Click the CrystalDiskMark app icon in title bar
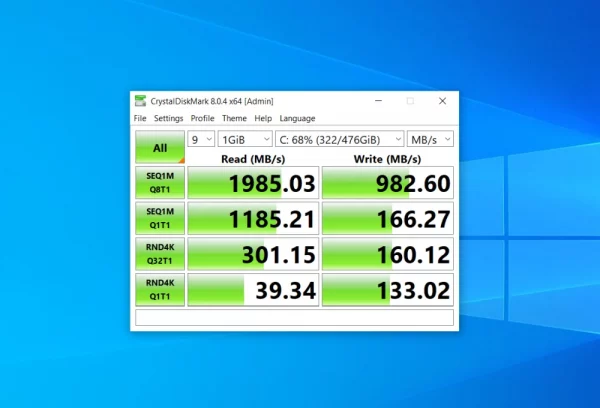The width and height of the screenshot is (600, 408). [x=140, y=101]
